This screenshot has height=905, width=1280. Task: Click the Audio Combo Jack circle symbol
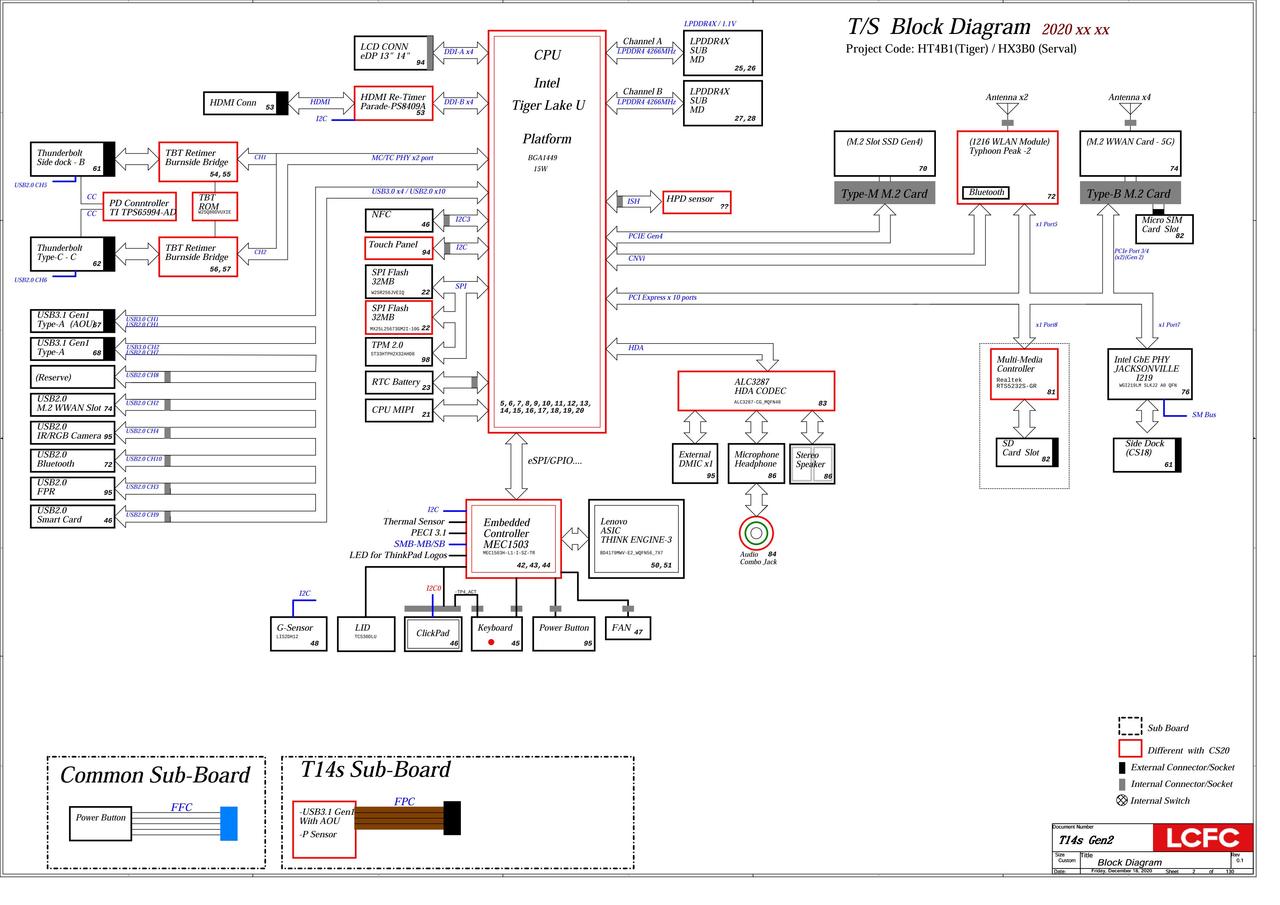tap(756, 533)
